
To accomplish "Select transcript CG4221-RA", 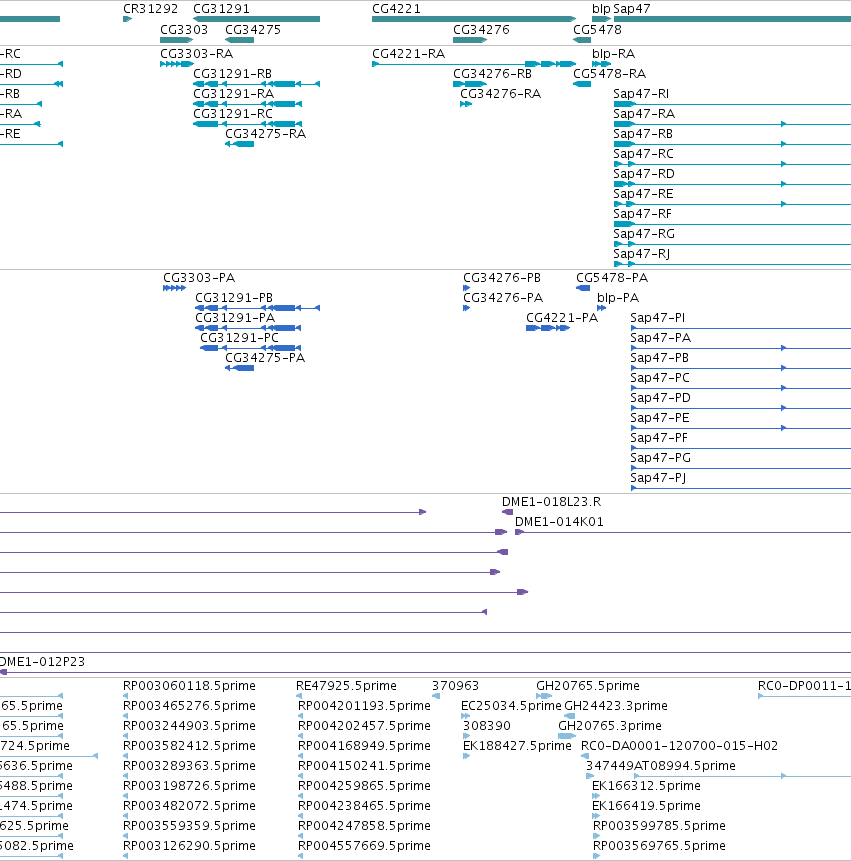I will (408, 54).
